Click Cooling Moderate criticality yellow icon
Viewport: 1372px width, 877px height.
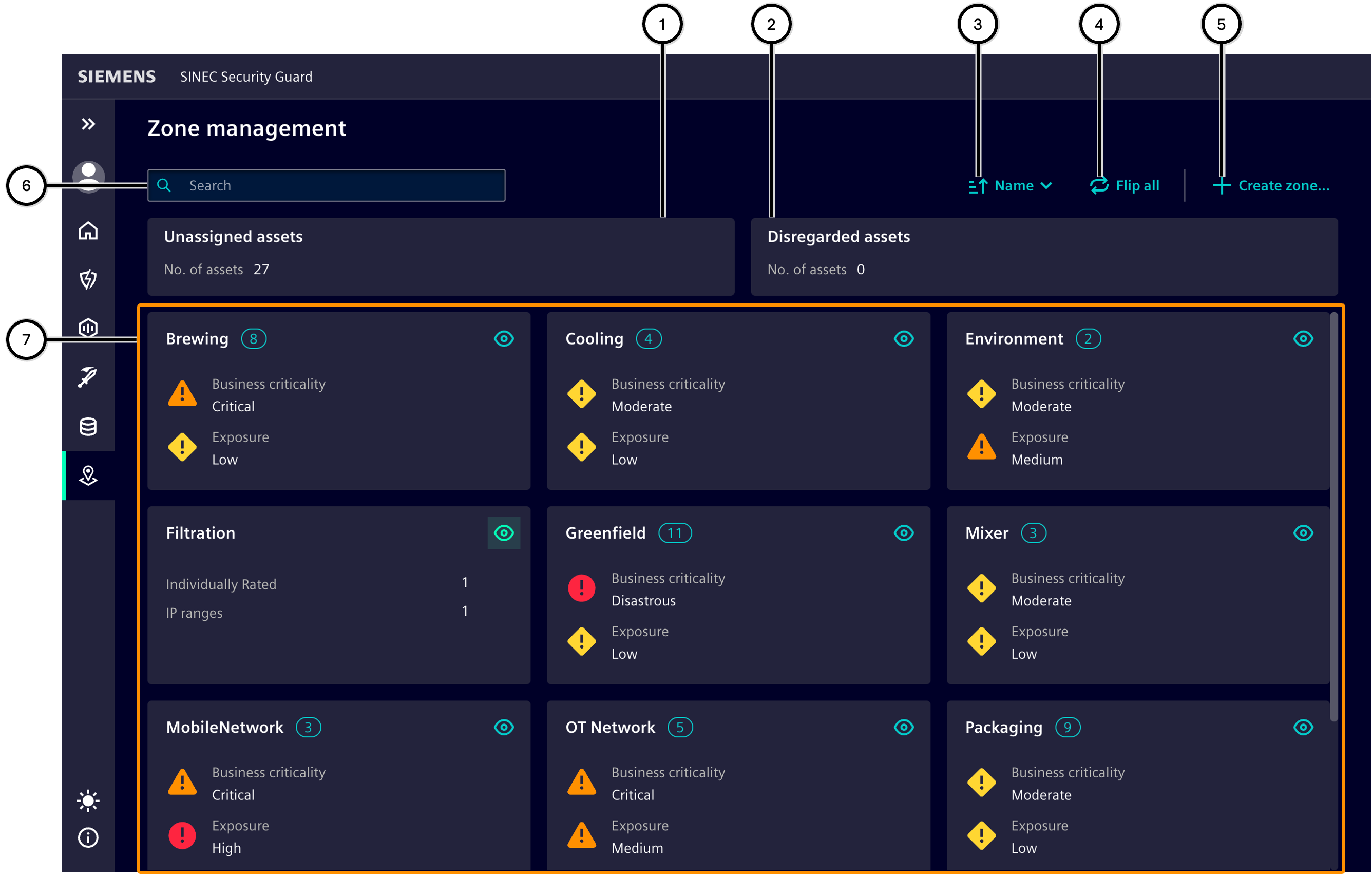pyautogui.click(x=581, y=394)
